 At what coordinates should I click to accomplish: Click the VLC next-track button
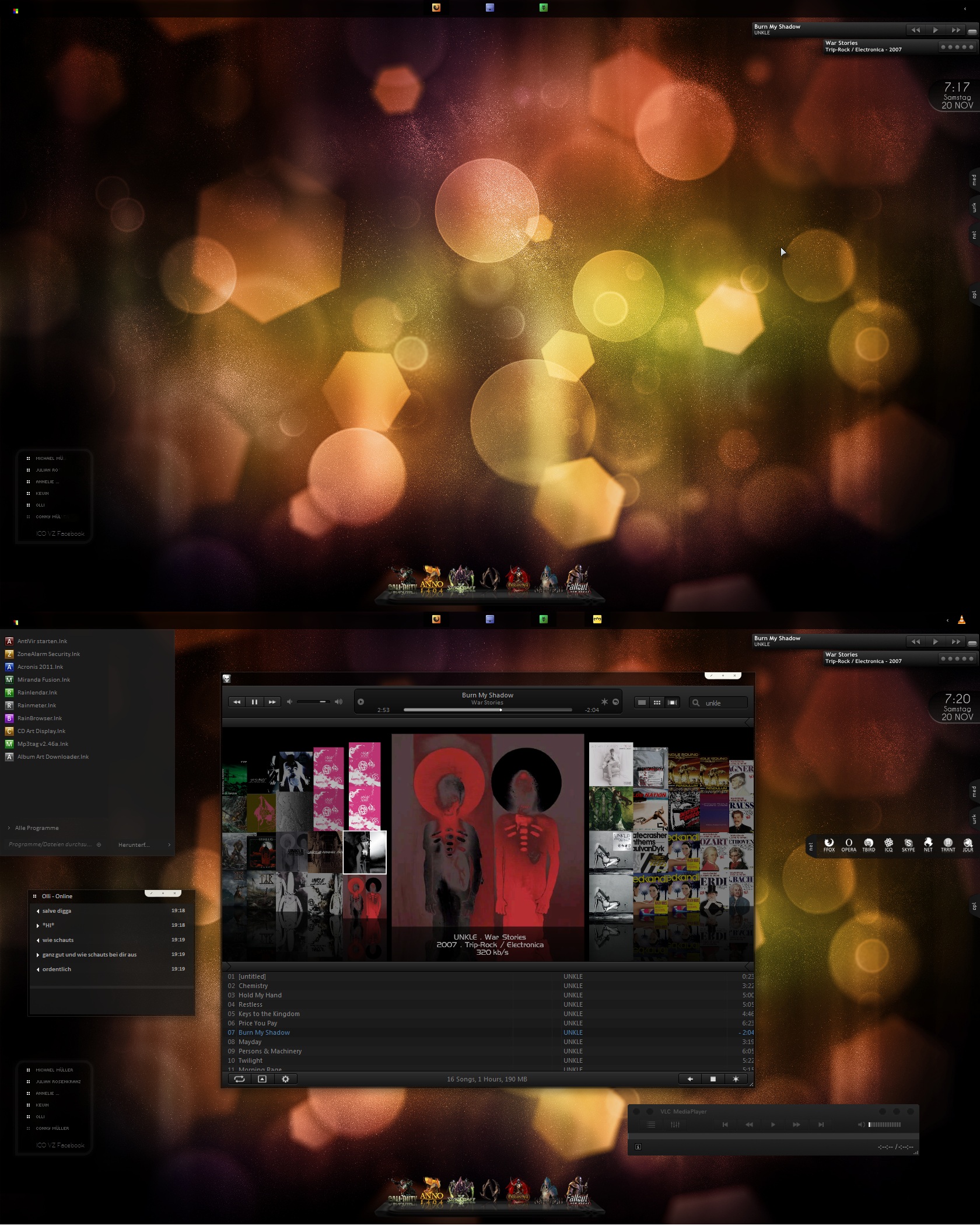(x=821, y=1125)
